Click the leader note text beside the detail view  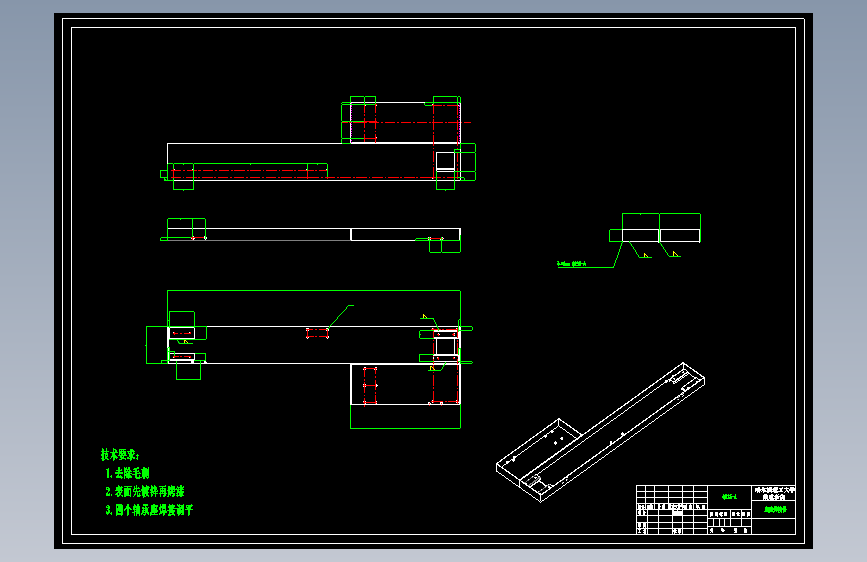coord(572,264)
